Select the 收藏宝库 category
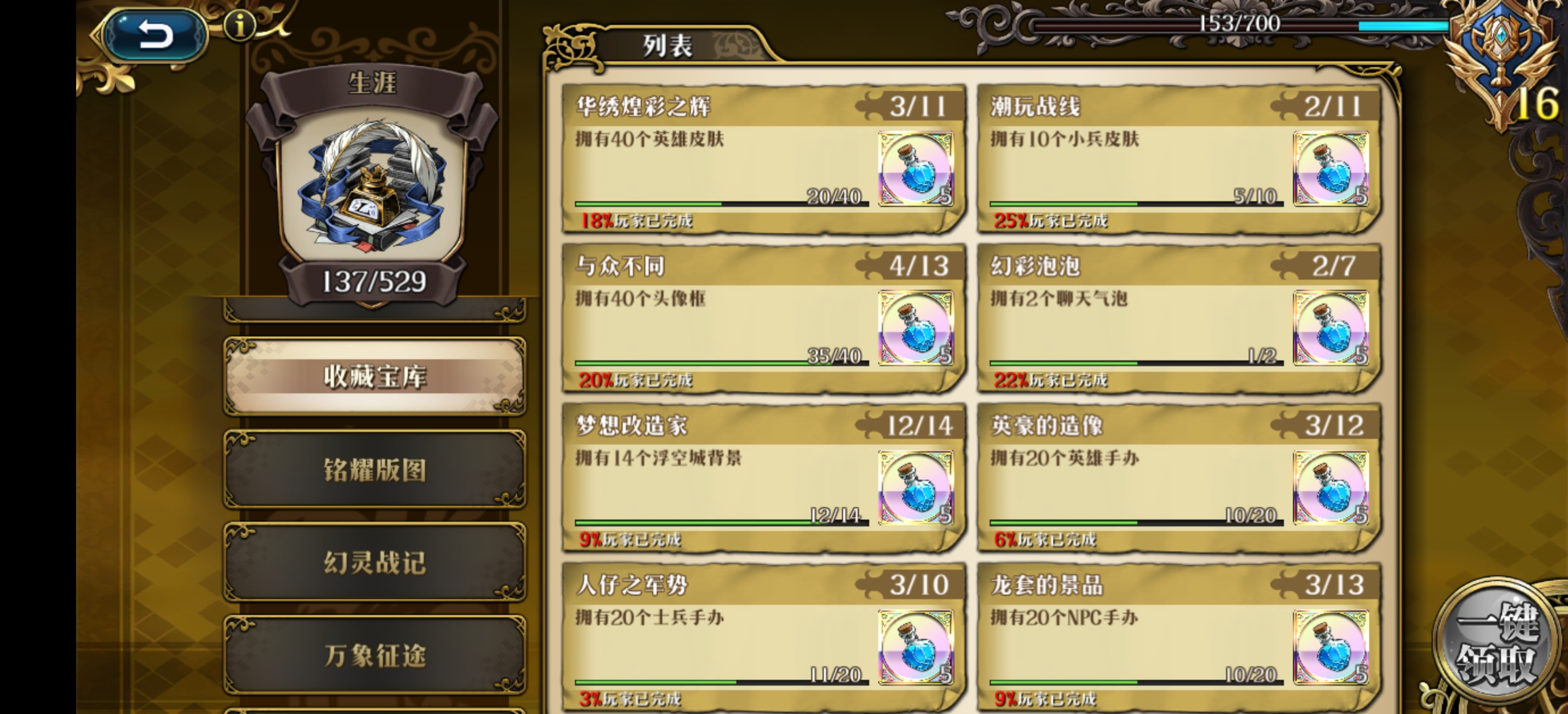Viewport: 1568px width, 714px height. [374, 376]
